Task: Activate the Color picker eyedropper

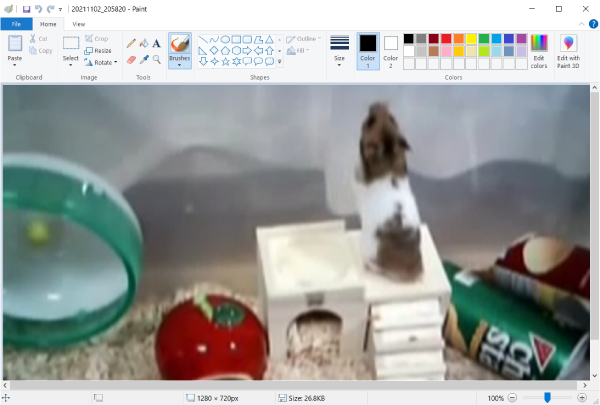Action: 144,59
